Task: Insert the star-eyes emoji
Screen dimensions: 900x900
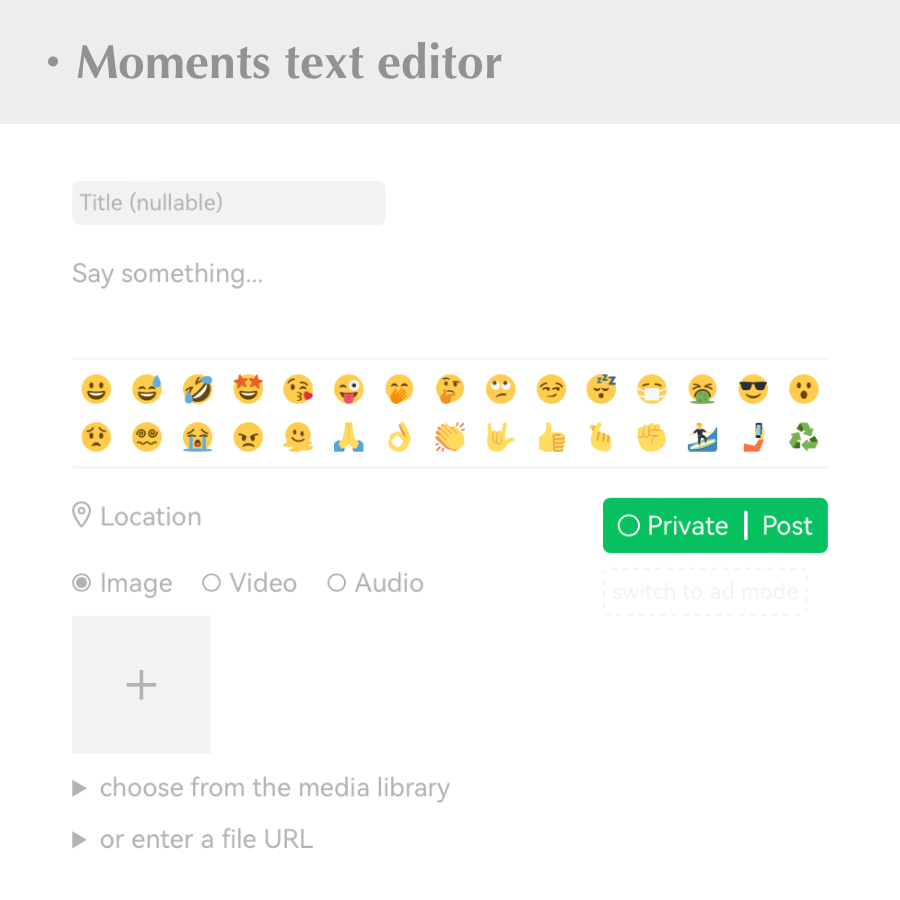Action: (247, 389)
